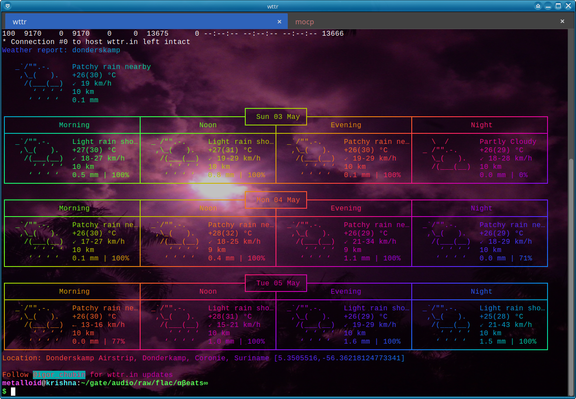
Task: Click the '1.5 mm | 100%' precipitation value
Action: [508, 341]
